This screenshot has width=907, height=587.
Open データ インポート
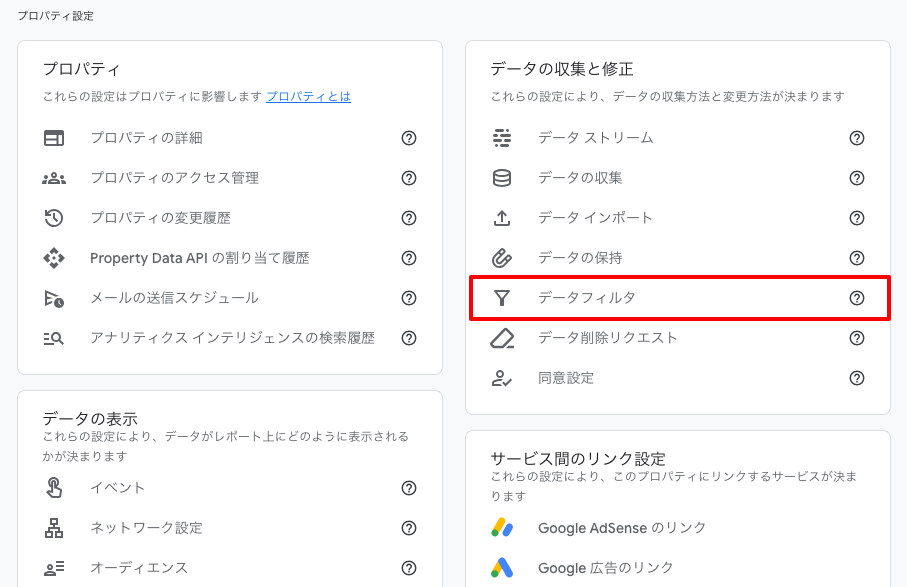(x=595, y=218)
